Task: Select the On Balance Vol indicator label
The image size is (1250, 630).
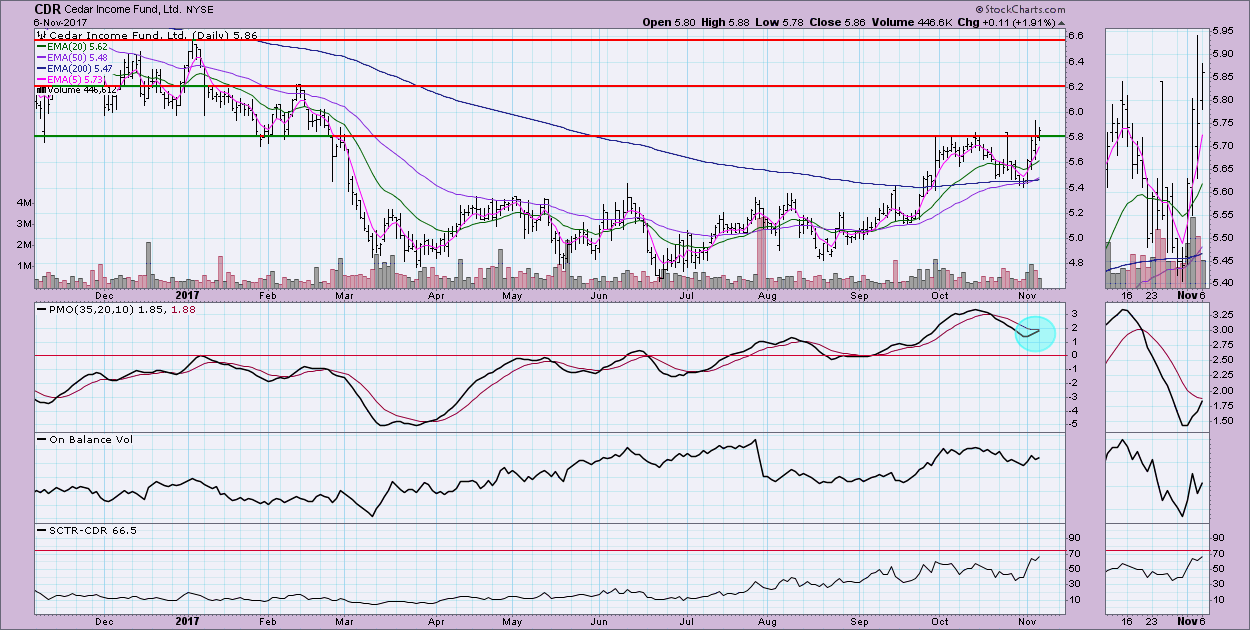Action: click(83, 439)
